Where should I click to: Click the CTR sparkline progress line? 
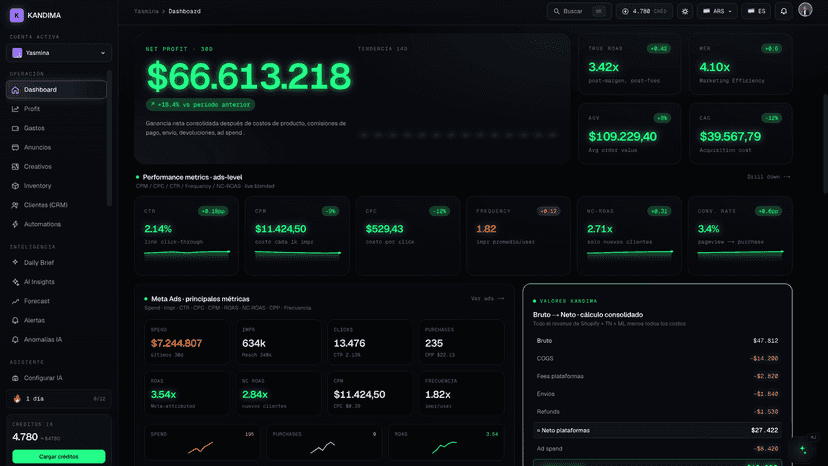(187, 253)
